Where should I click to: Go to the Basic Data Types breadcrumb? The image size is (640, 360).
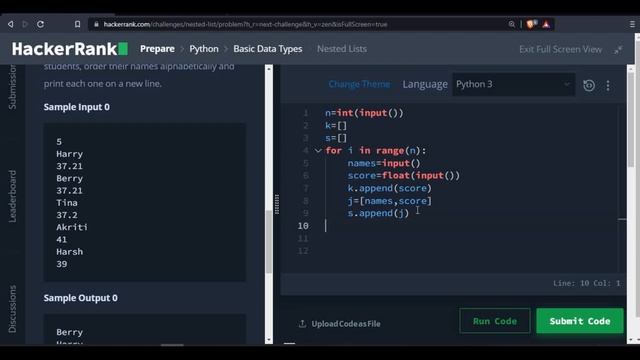point(268,49)
